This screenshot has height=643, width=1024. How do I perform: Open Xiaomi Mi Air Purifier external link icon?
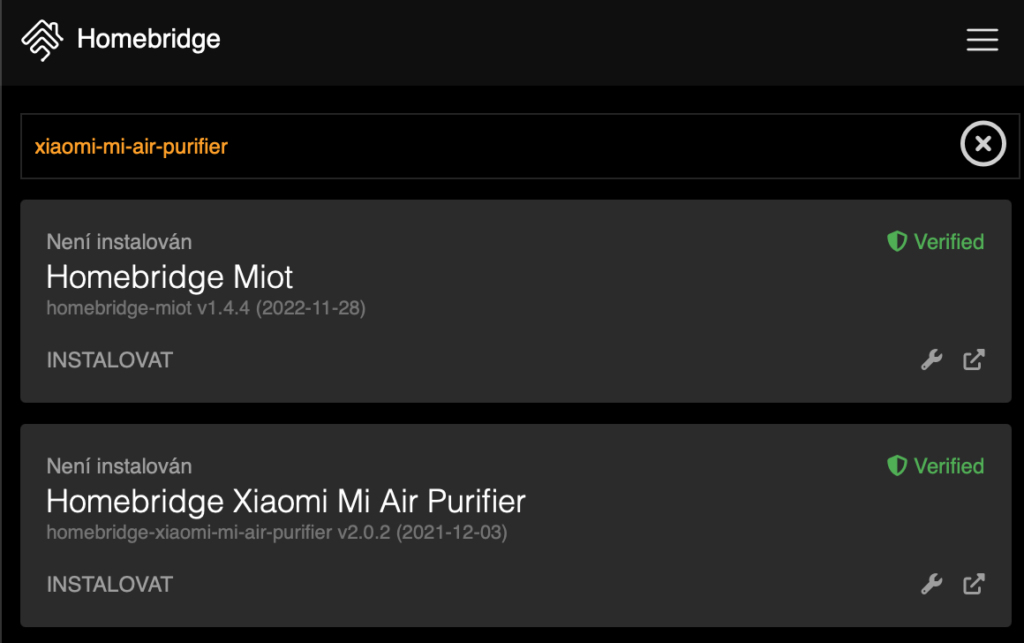click(973, 584)
